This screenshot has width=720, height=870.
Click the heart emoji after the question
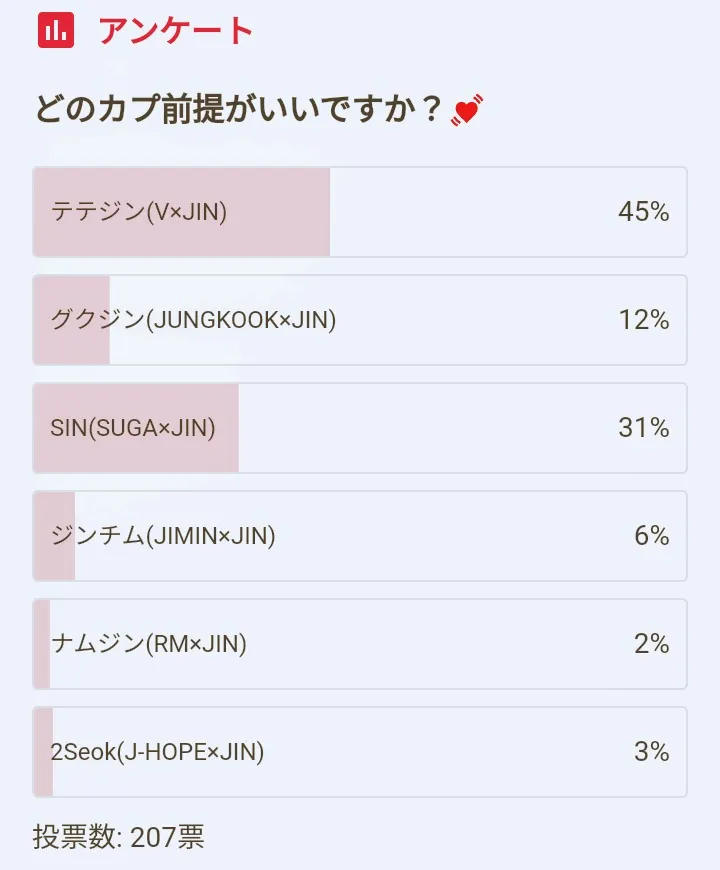466,111
